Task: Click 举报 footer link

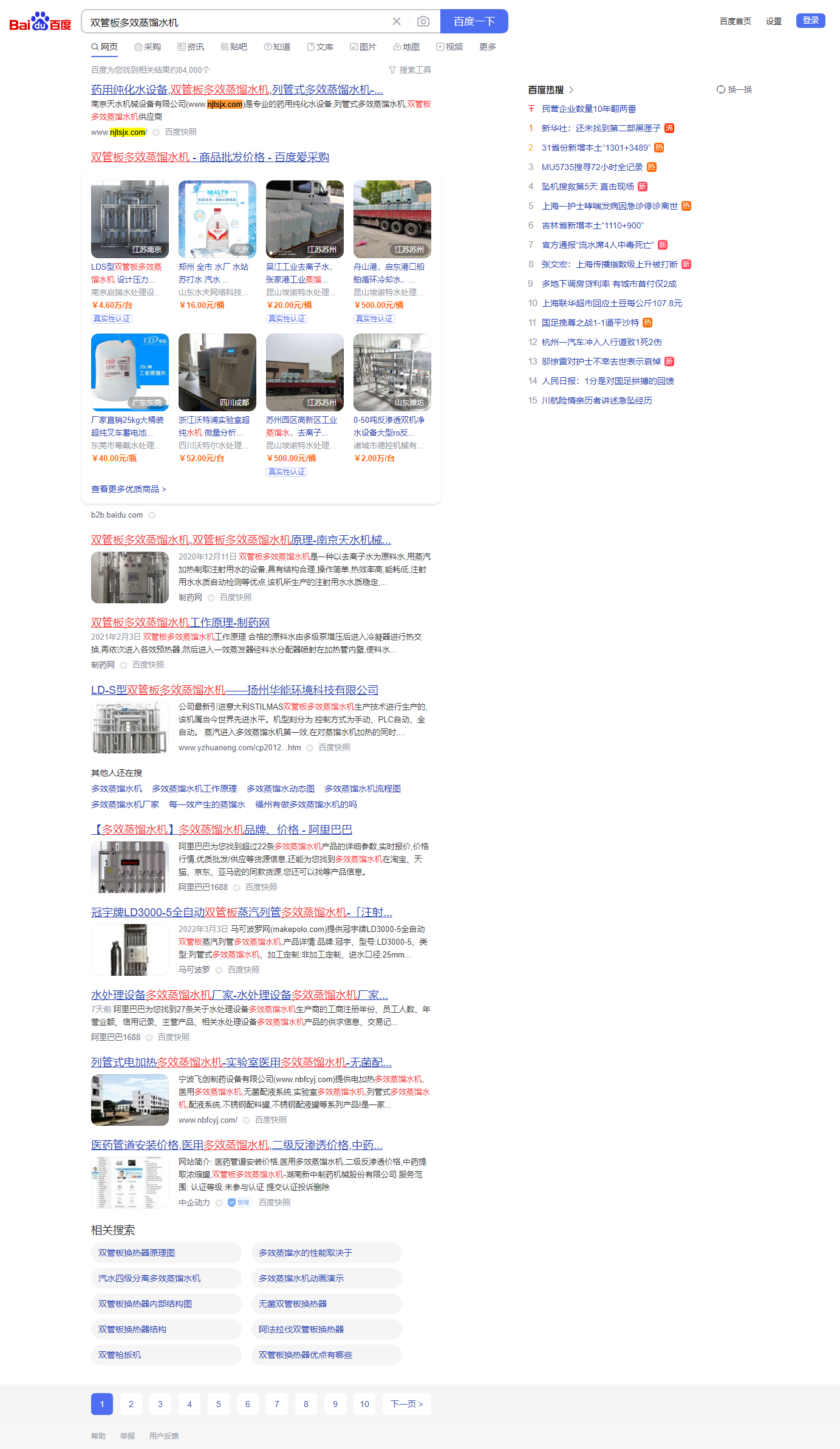Action: 128,1436
